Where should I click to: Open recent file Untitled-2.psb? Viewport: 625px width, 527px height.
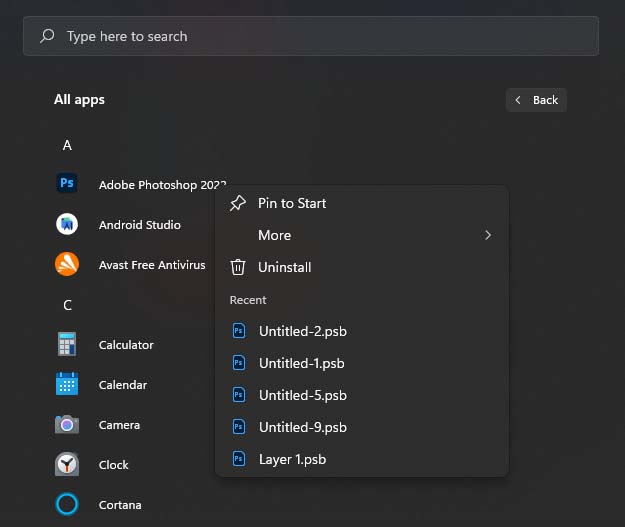click(302, 331)
